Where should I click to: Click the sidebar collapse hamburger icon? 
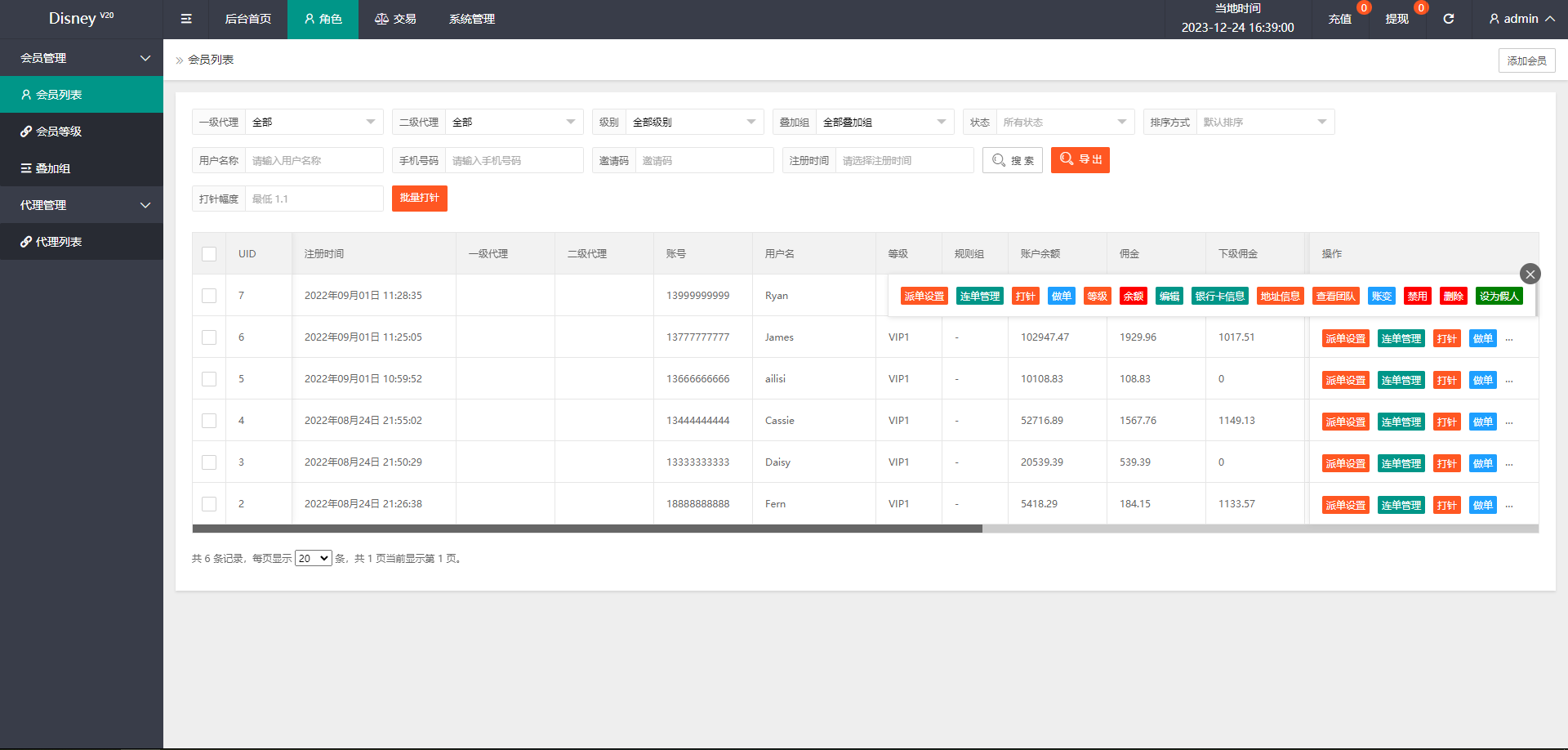coord(186,19)
